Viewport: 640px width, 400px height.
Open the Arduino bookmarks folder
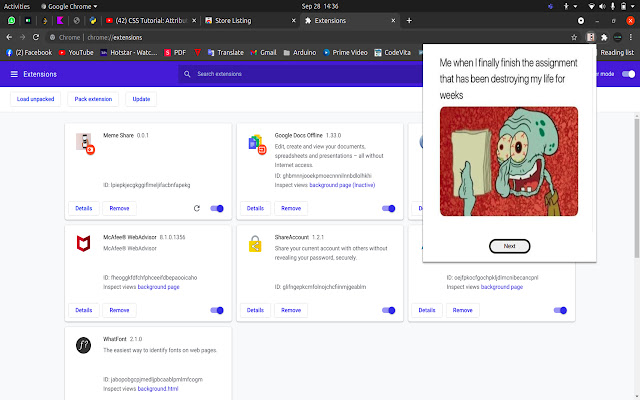click(x=300, y=52)
